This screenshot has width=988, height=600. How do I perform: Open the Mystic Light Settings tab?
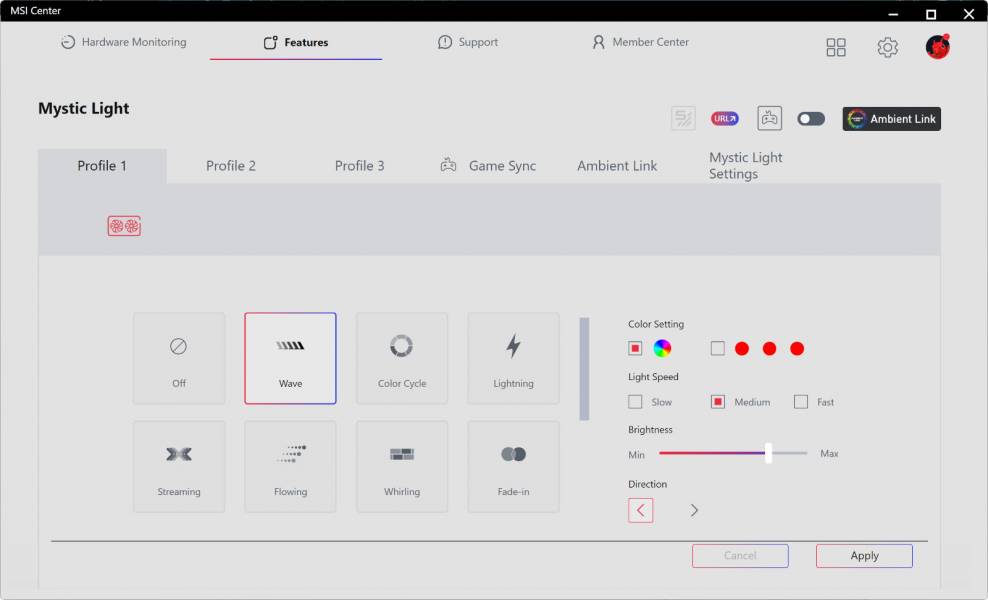coord(746,166)
